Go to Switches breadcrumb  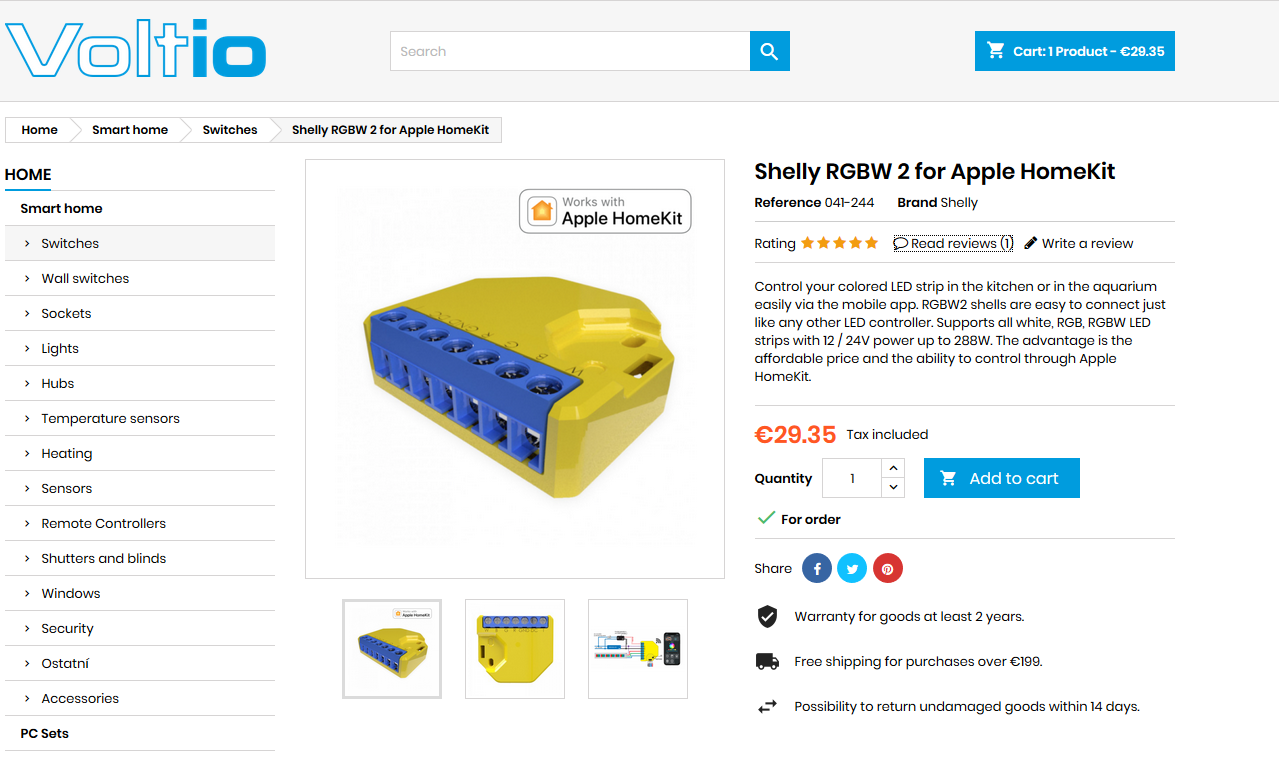(230, 130)
